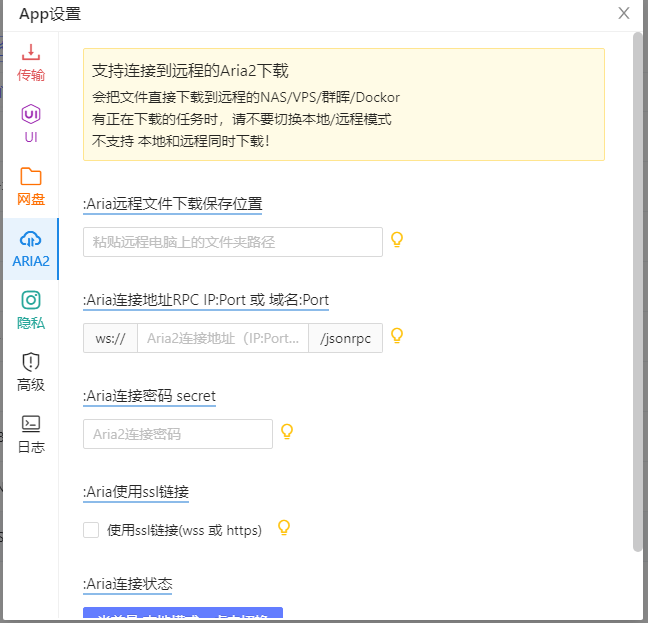648x623 pixels.
Task: Click the 支持连接到远程的Aria2下载 notice title
Action: coord(190,71)
